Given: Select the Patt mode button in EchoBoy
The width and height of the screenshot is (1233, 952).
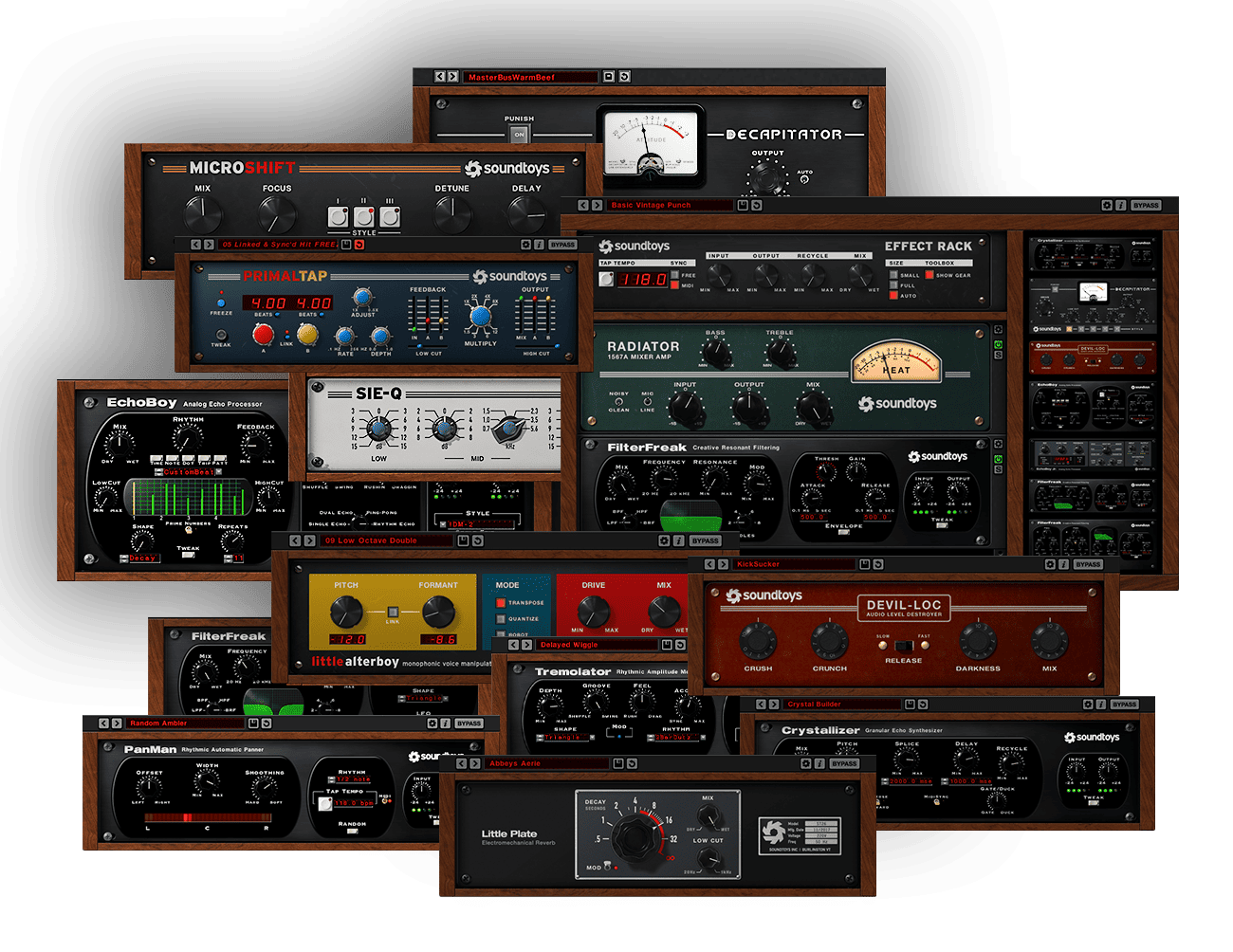Looking at the screenshot, I should pyautogui.click(x=219, y=457).
